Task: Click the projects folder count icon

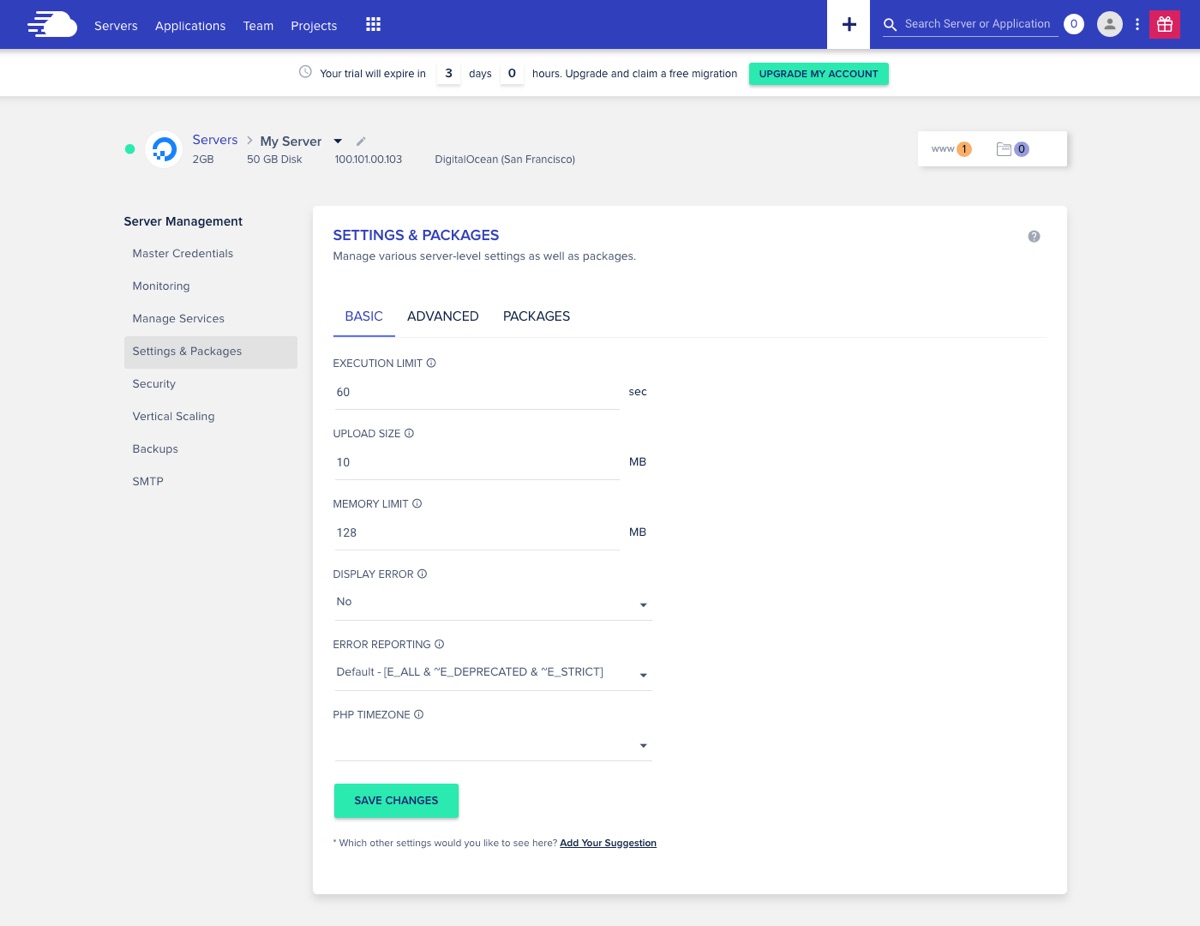Action: click(1012, 149)
